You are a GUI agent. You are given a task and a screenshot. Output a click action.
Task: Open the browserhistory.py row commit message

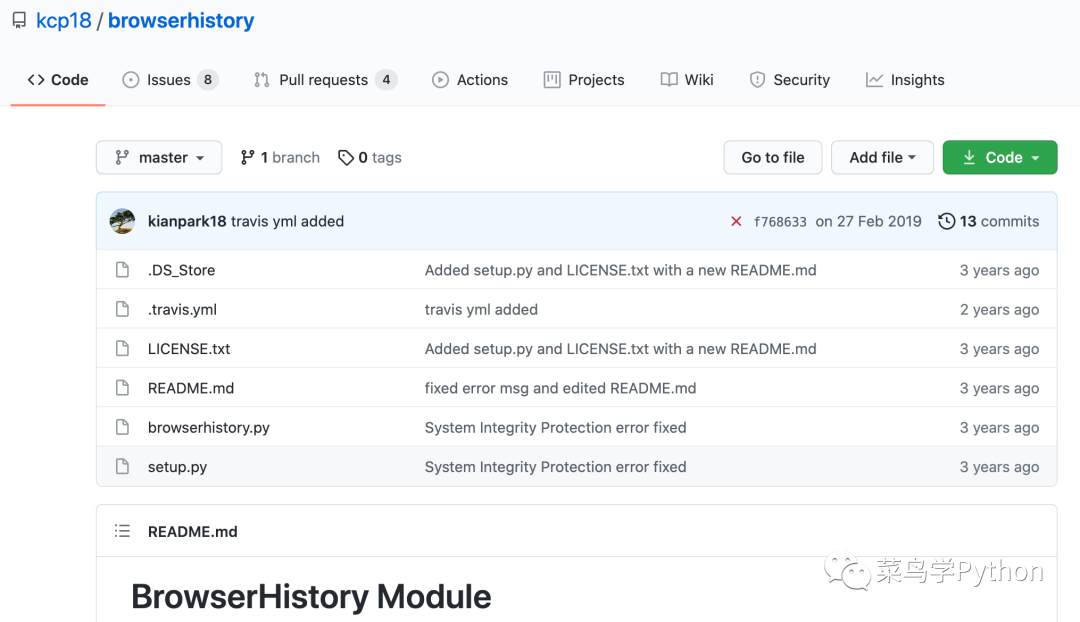555,427
